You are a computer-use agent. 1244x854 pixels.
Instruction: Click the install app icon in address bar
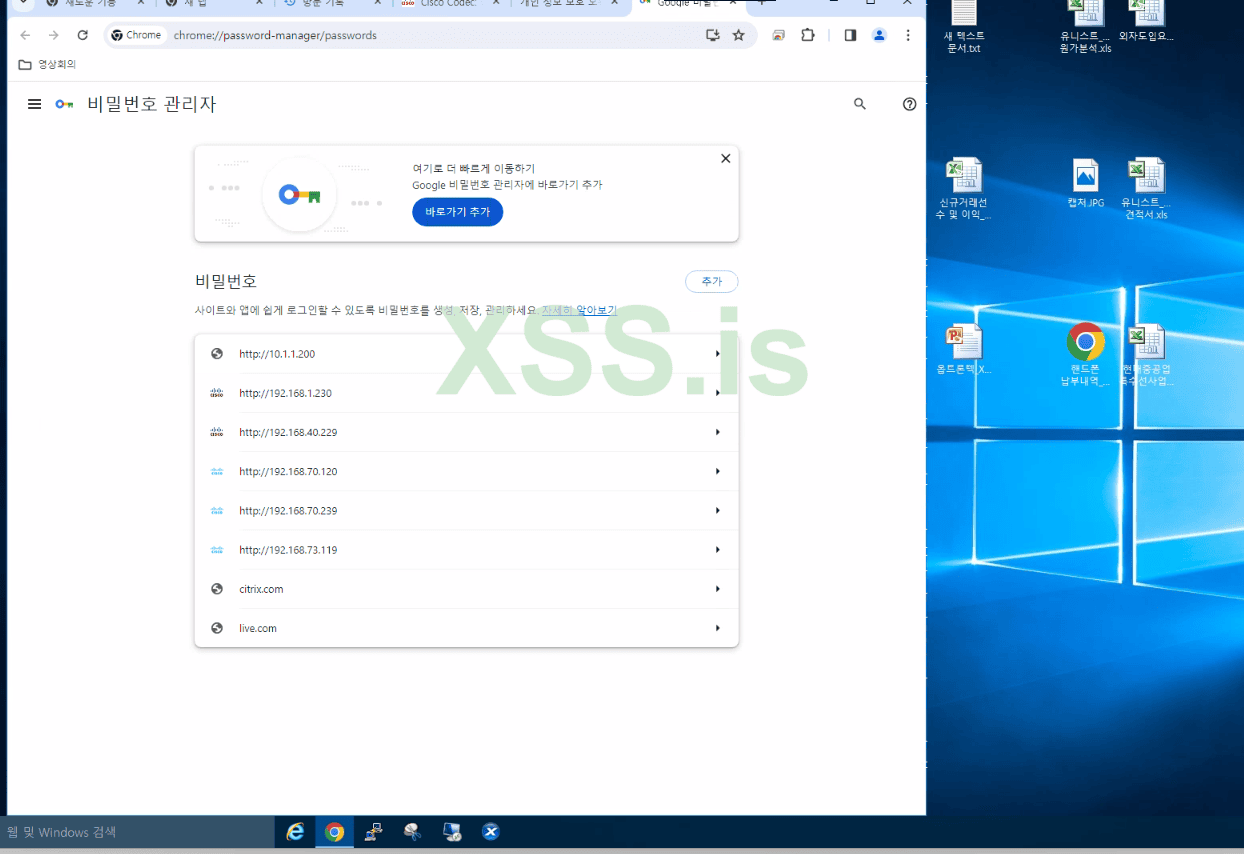click(x=713, y=35)
